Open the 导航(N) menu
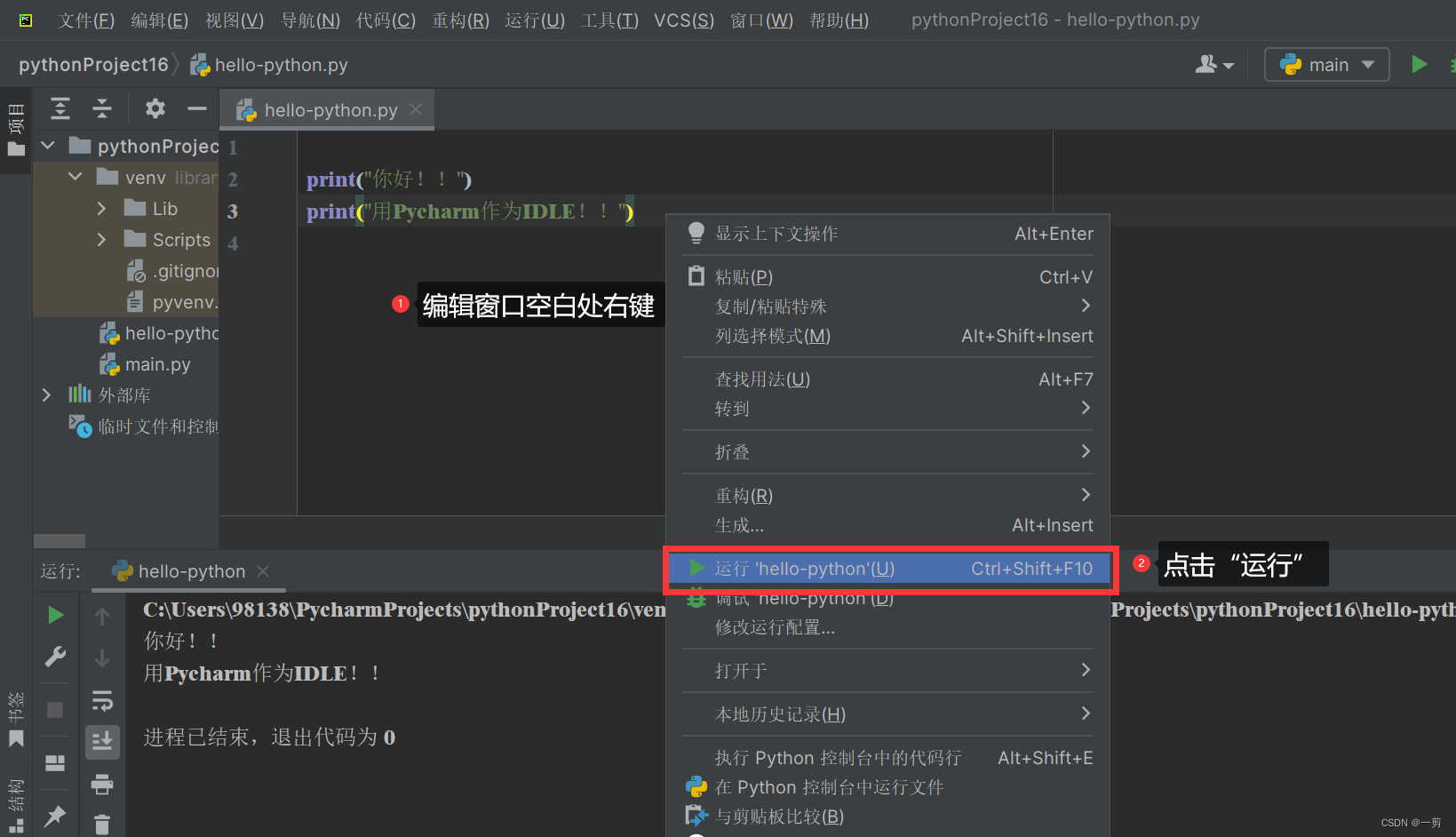Screen dimensions: 1456x837 click(310, 20)
